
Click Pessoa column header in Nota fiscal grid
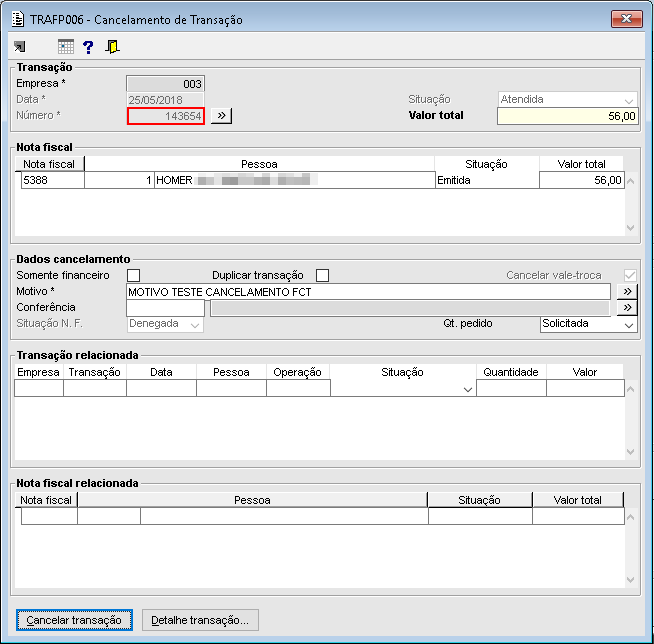point(259,164)
